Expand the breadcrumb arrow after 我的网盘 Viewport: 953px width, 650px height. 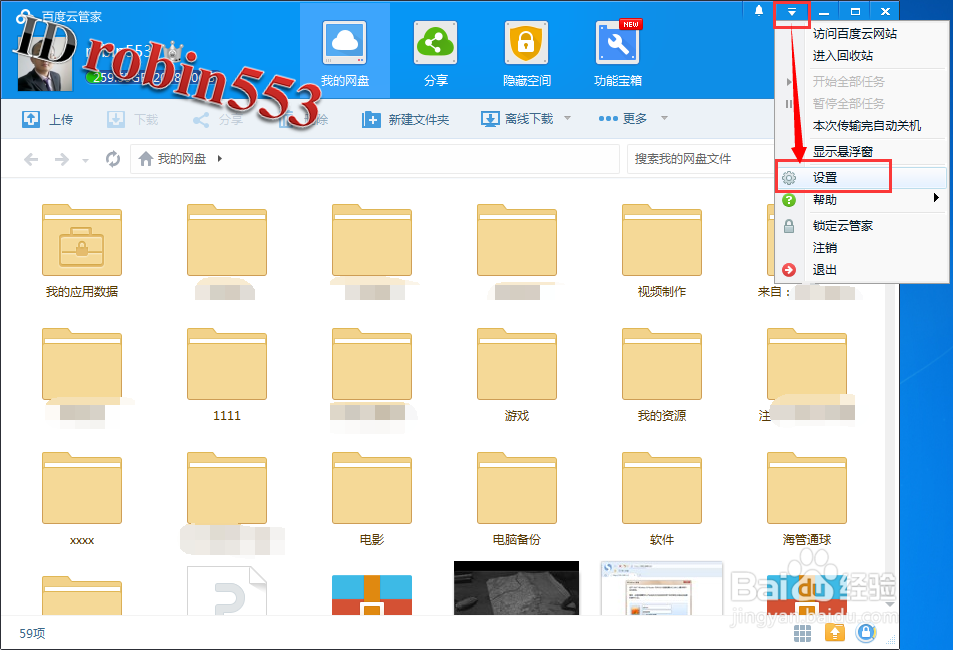pos(219,159)
